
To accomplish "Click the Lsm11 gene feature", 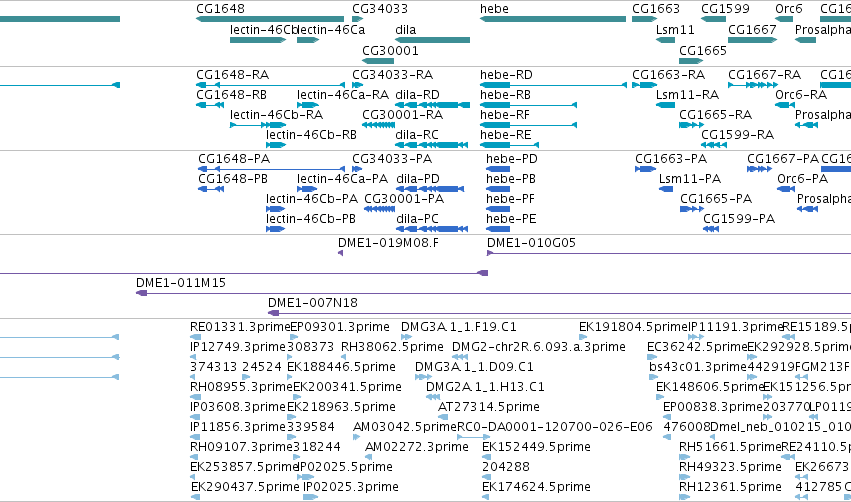I will (x=665, y=40).
